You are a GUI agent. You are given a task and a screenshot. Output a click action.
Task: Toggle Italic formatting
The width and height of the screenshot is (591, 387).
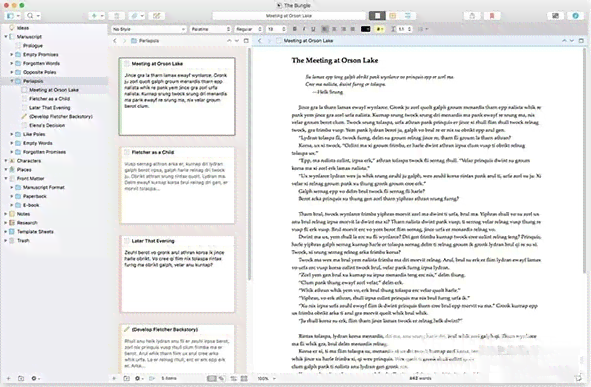pos(304,29)
